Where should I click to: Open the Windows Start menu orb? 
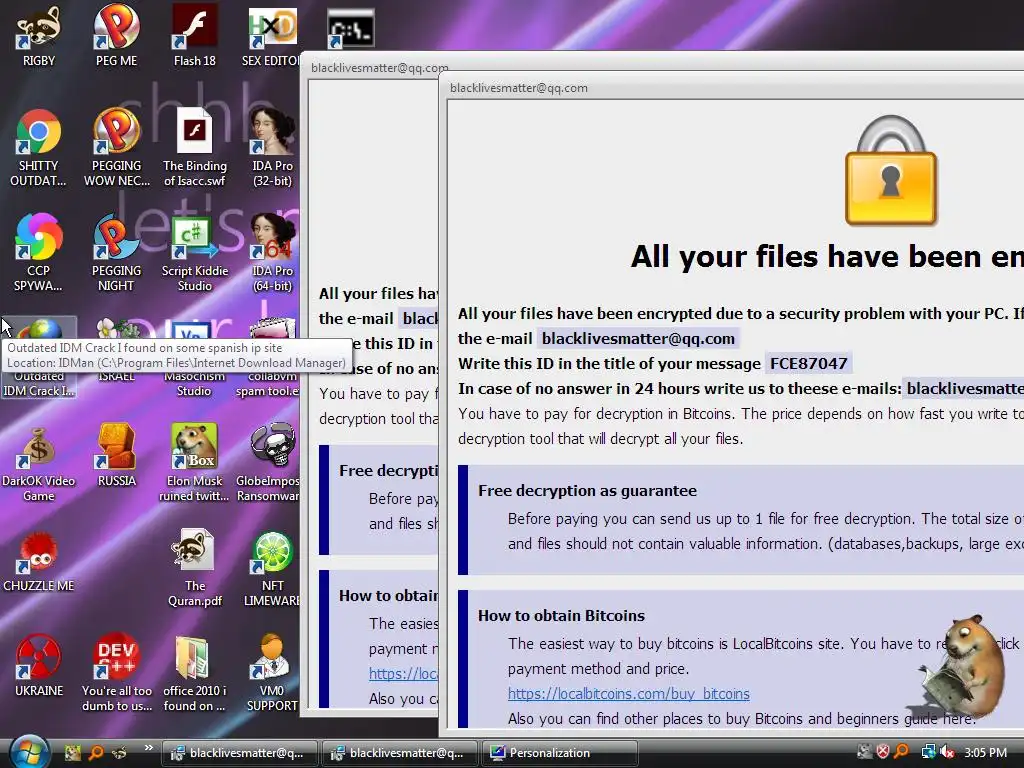27,752
